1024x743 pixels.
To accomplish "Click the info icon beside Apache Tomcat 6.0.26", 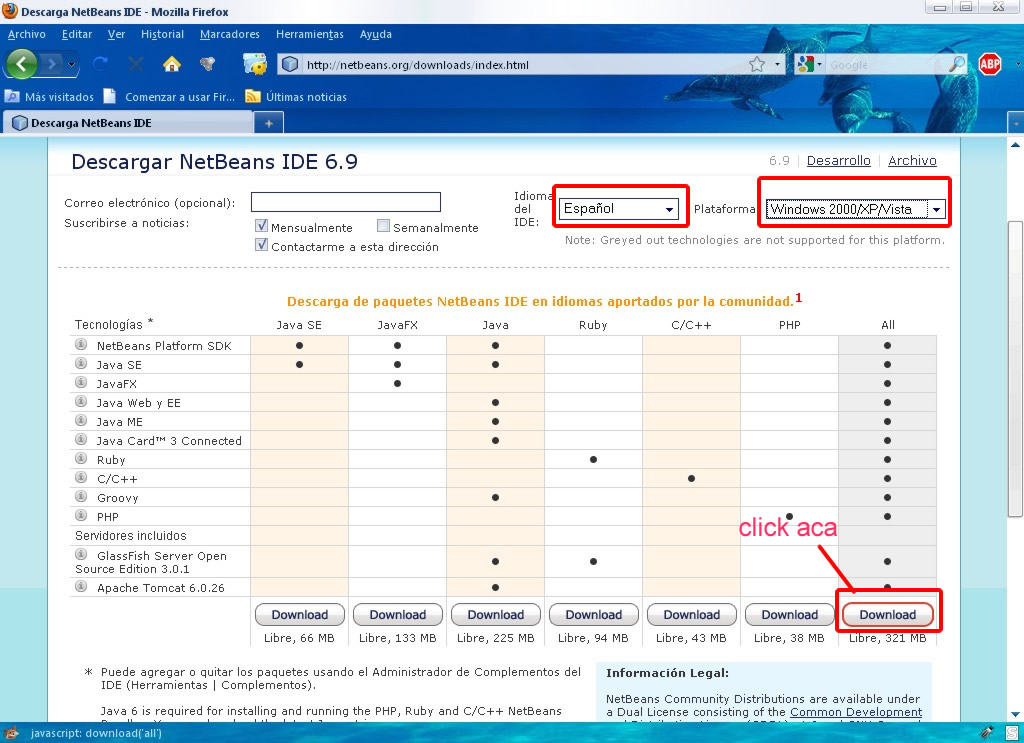I will pos(80,587).
